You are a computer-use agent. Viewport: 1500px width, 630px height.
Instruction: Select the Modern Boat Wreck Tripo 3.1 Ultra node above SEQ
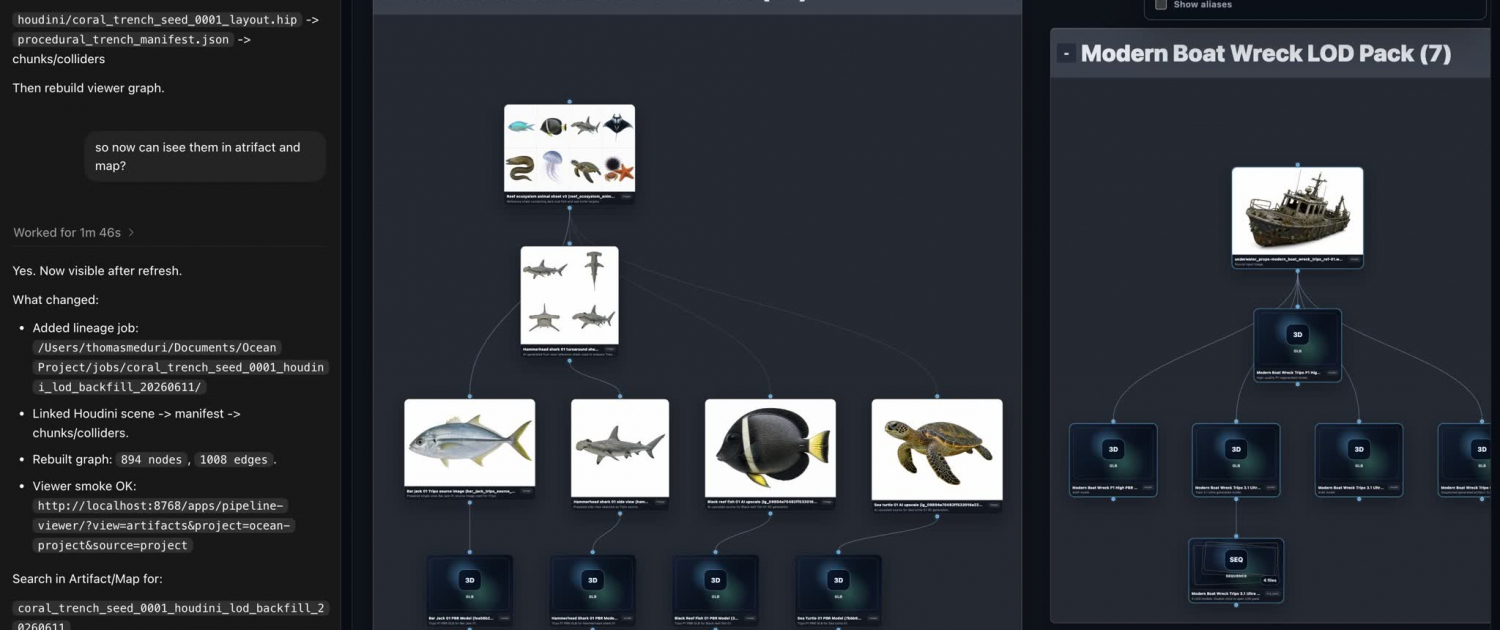[1236, 460]
